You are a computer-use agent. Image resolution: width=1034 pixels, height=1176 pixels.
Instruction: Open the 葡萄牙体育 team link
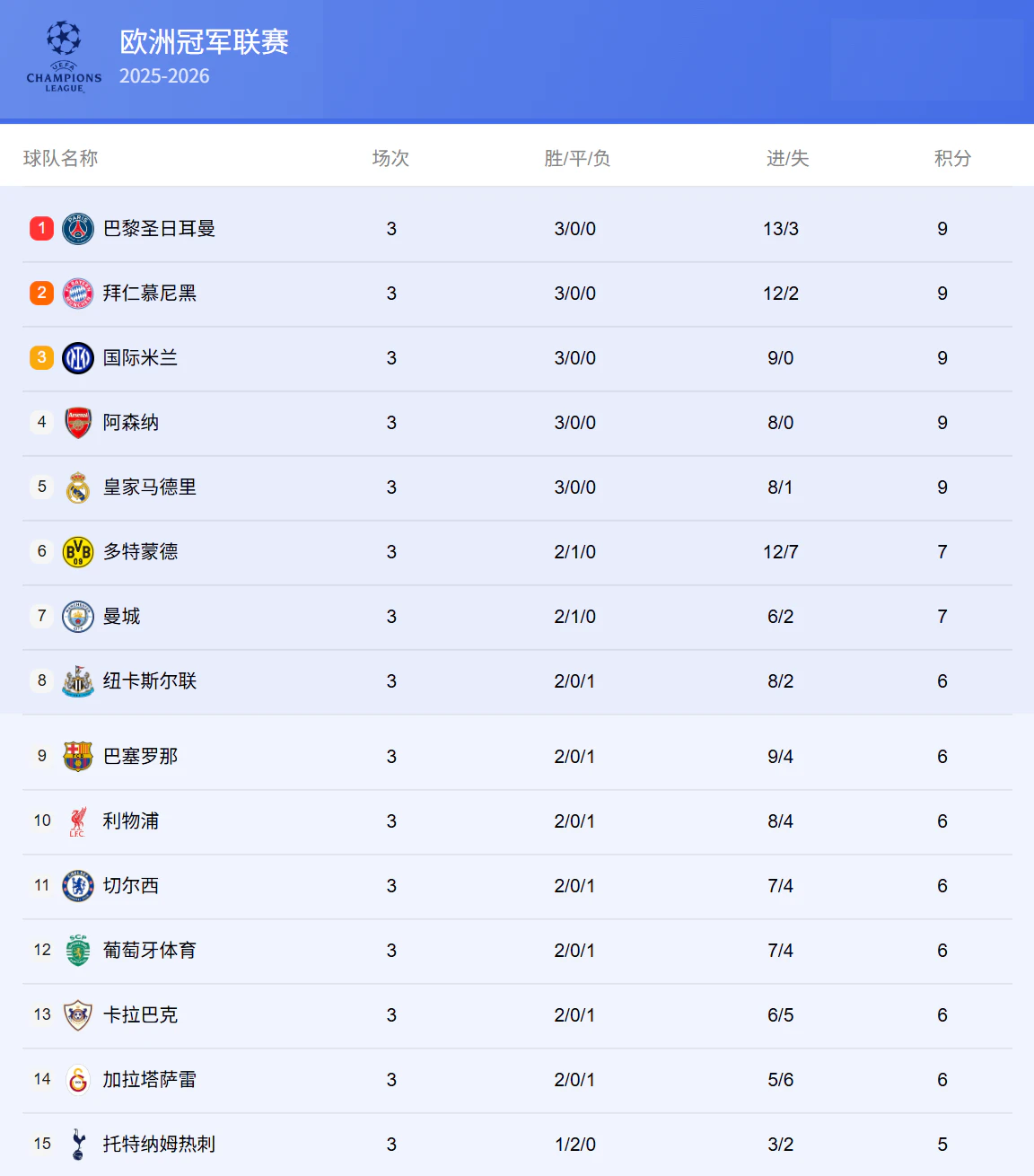pos(149,951)
